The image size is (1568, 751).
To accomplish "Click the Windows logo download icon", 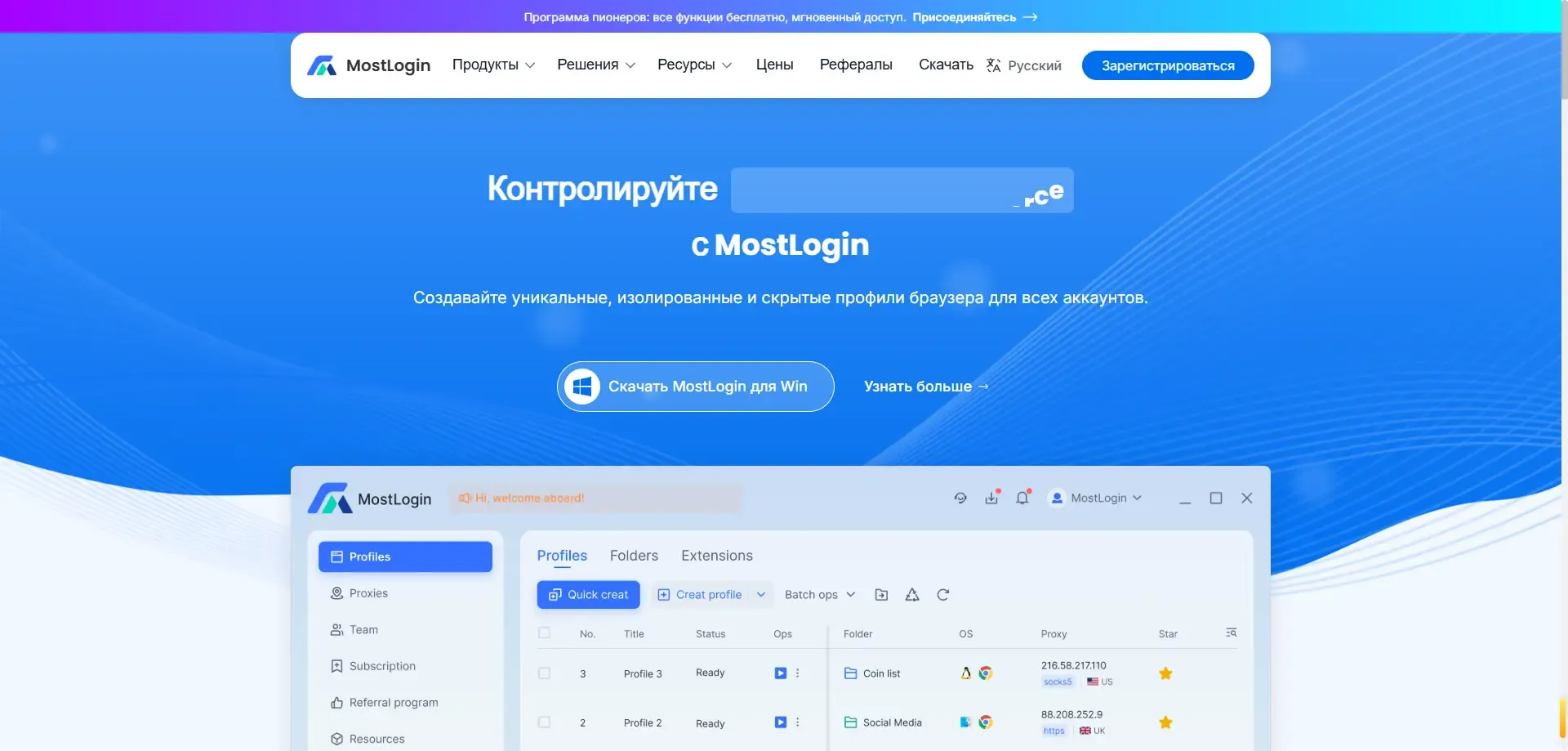I will [x=582, y=387].
